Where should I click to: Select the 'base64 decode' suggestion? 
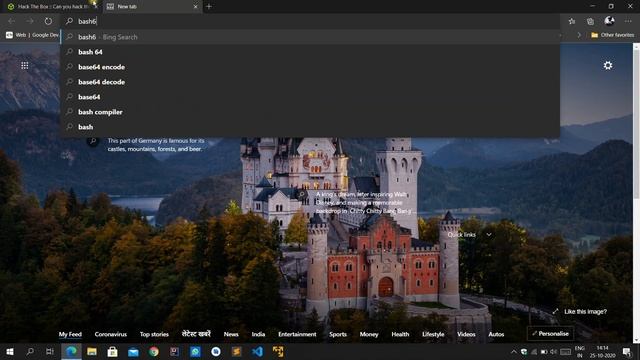tap(310, 82)
